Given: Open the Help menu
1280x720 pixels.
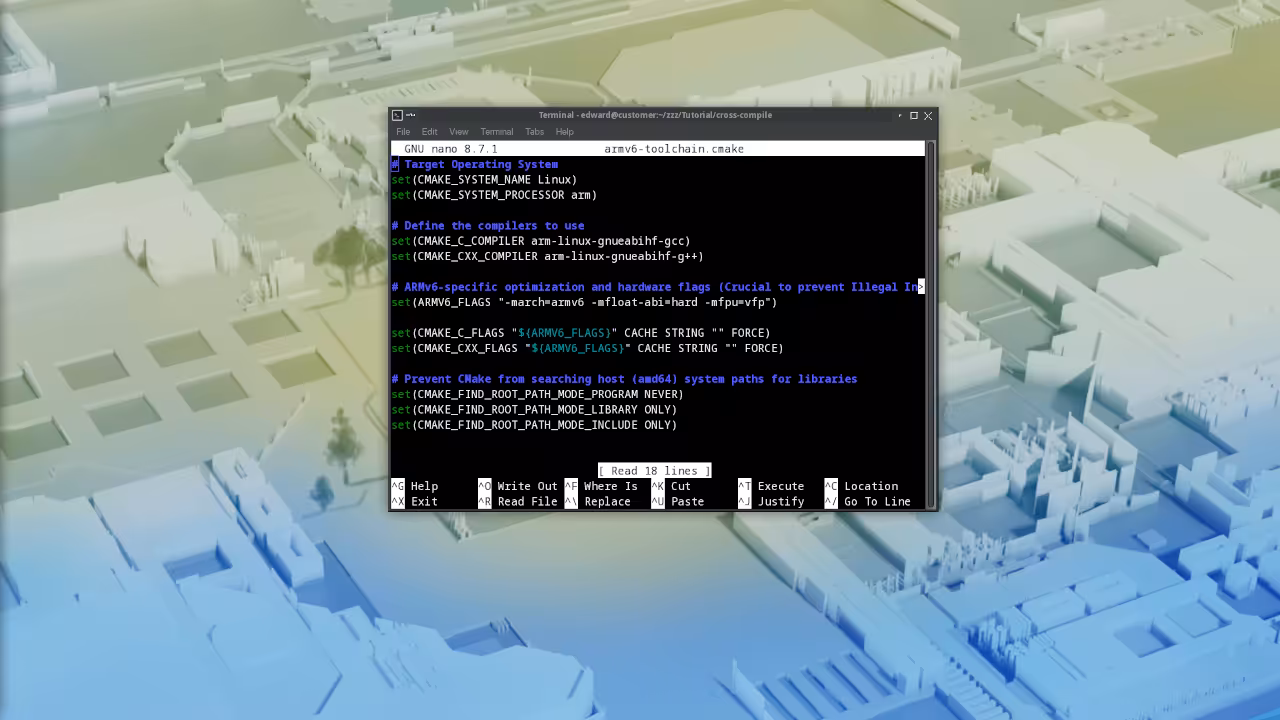Looking at the screenshot, I should coord(564,132).
